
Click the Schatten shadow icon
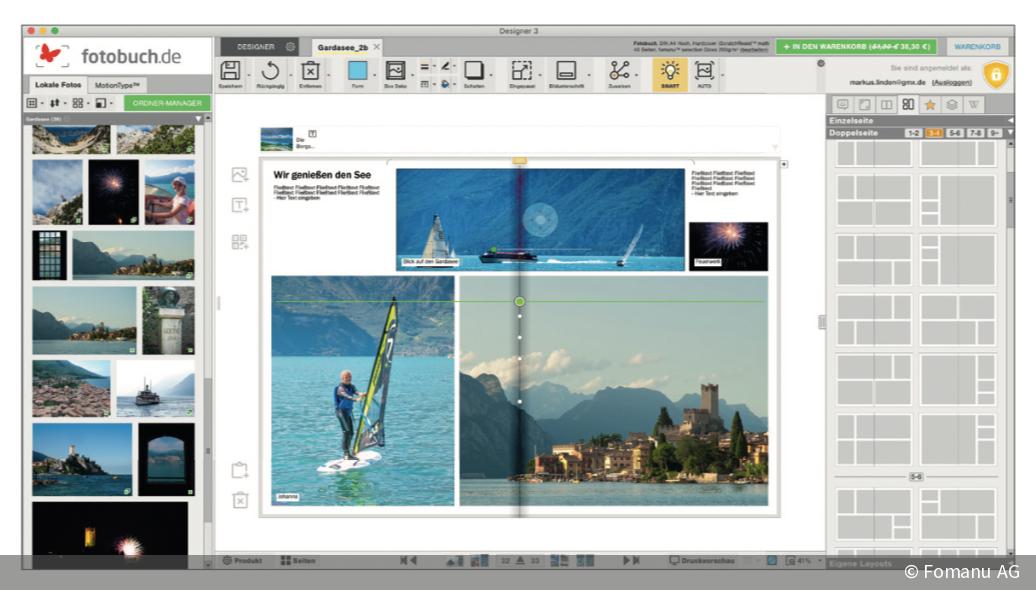tap(474, 71)
